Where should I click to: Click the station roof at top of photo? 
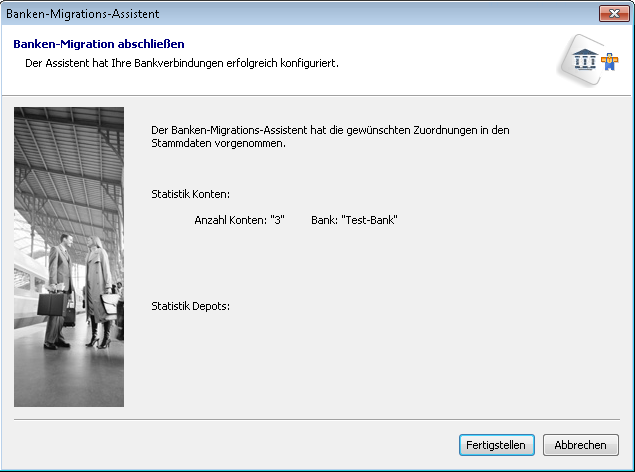[x=69, y=140]
